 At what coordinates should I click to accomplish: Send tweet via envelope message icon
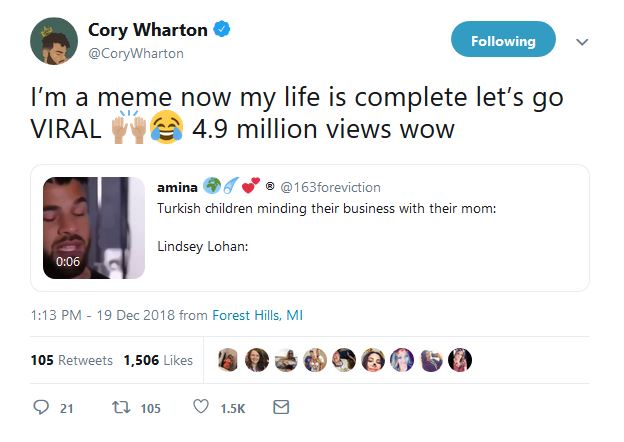[x=281, y=407]
